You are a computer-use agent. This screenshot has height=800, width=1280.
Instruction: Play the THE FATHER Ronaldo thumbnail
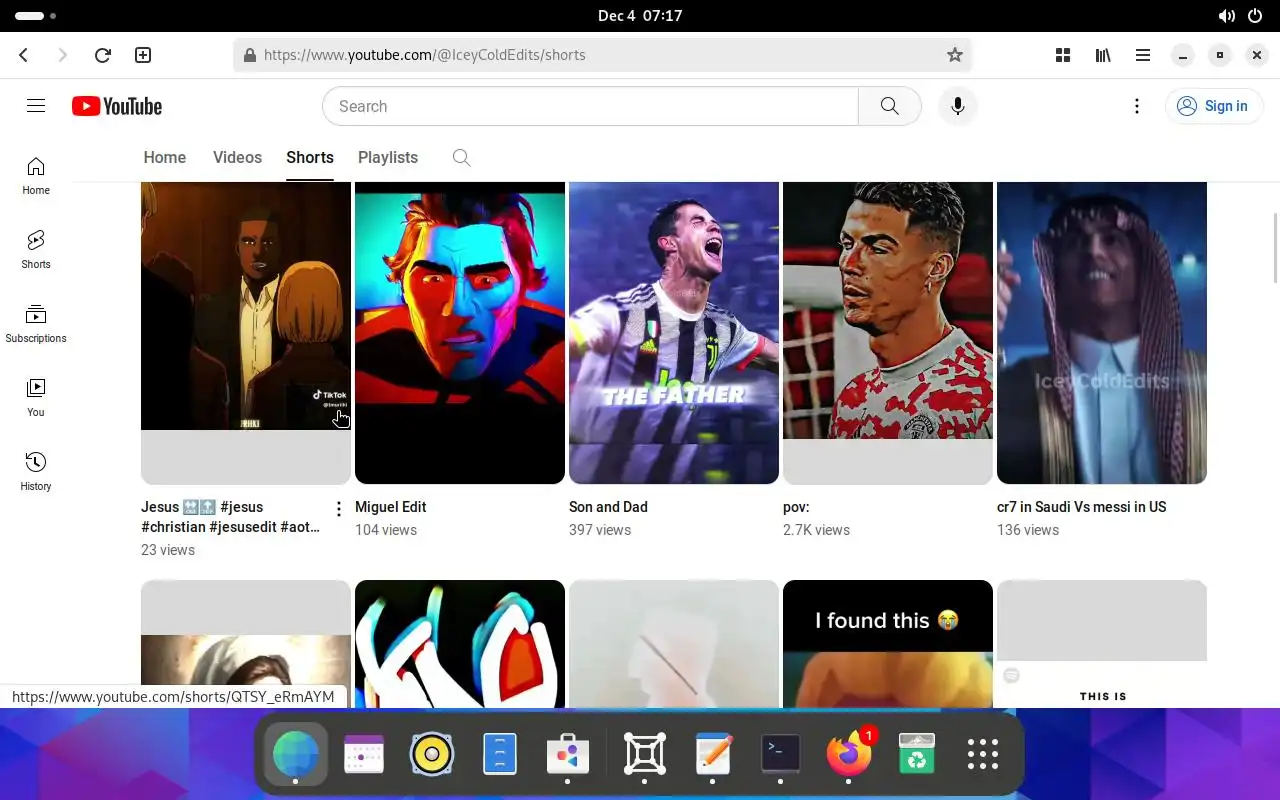pos(674,332)
